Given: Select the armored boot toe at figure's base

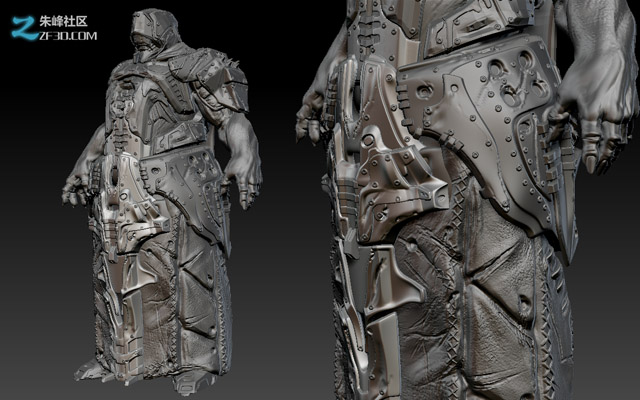Looking at the screenshot, I should click(192, 382).
